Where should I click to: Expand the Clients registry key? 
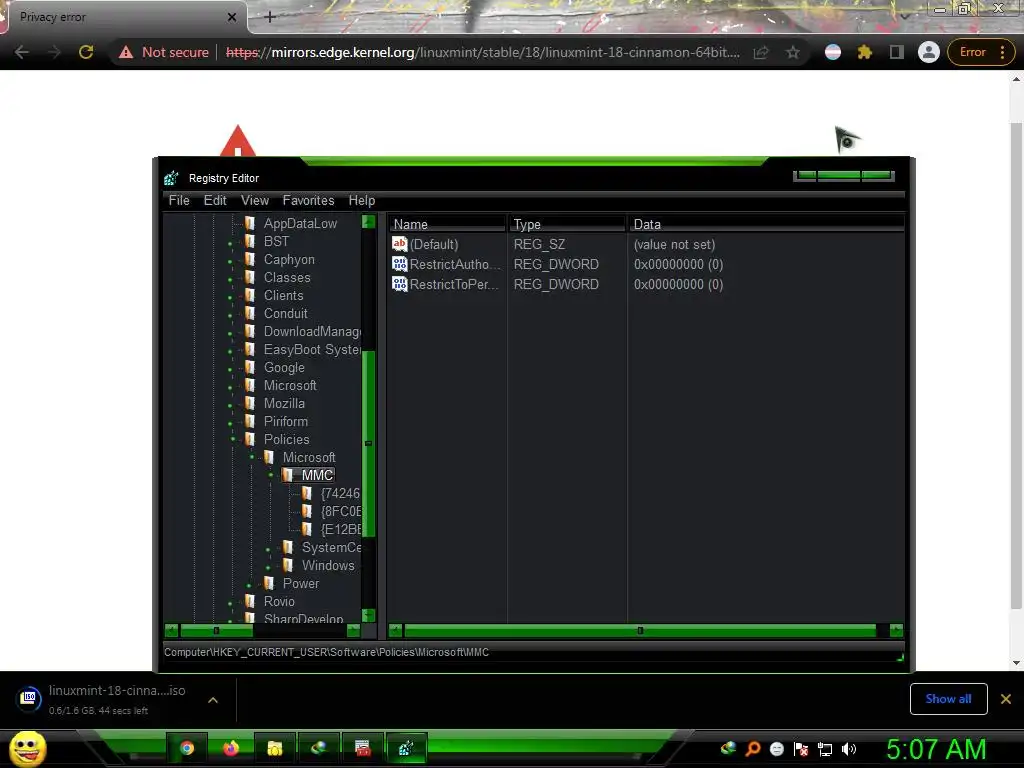(230, 297)
